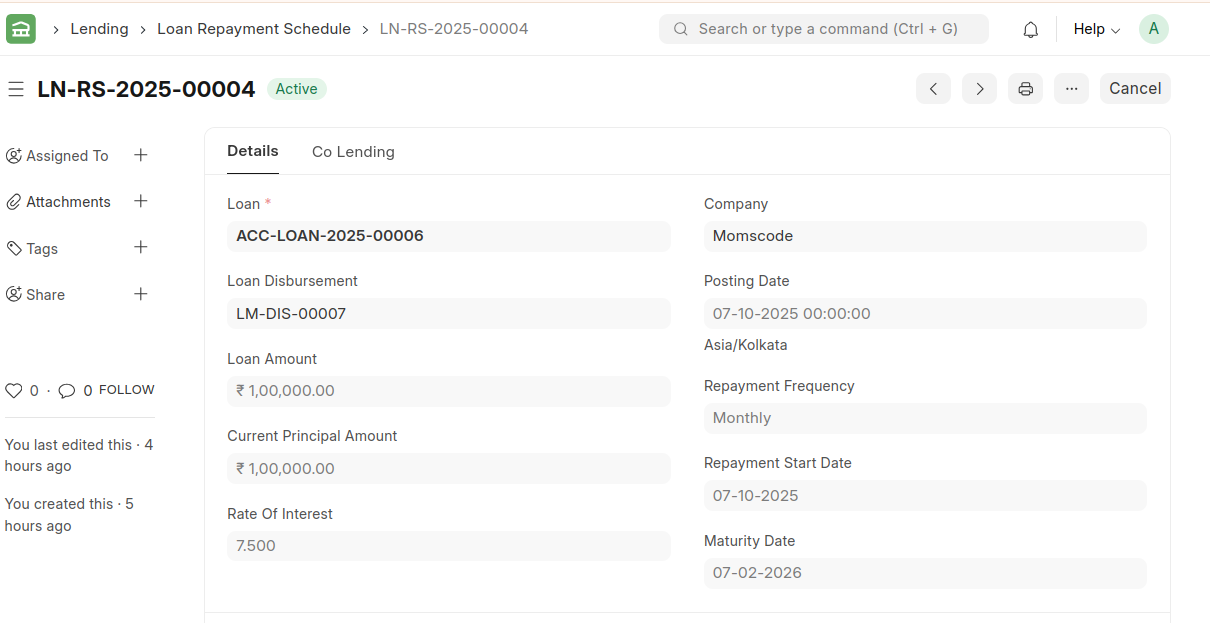The height and width of the screenshot is (623, 1210).
Task: Open comments via speech bubble icon
Action: pos(67,391)
